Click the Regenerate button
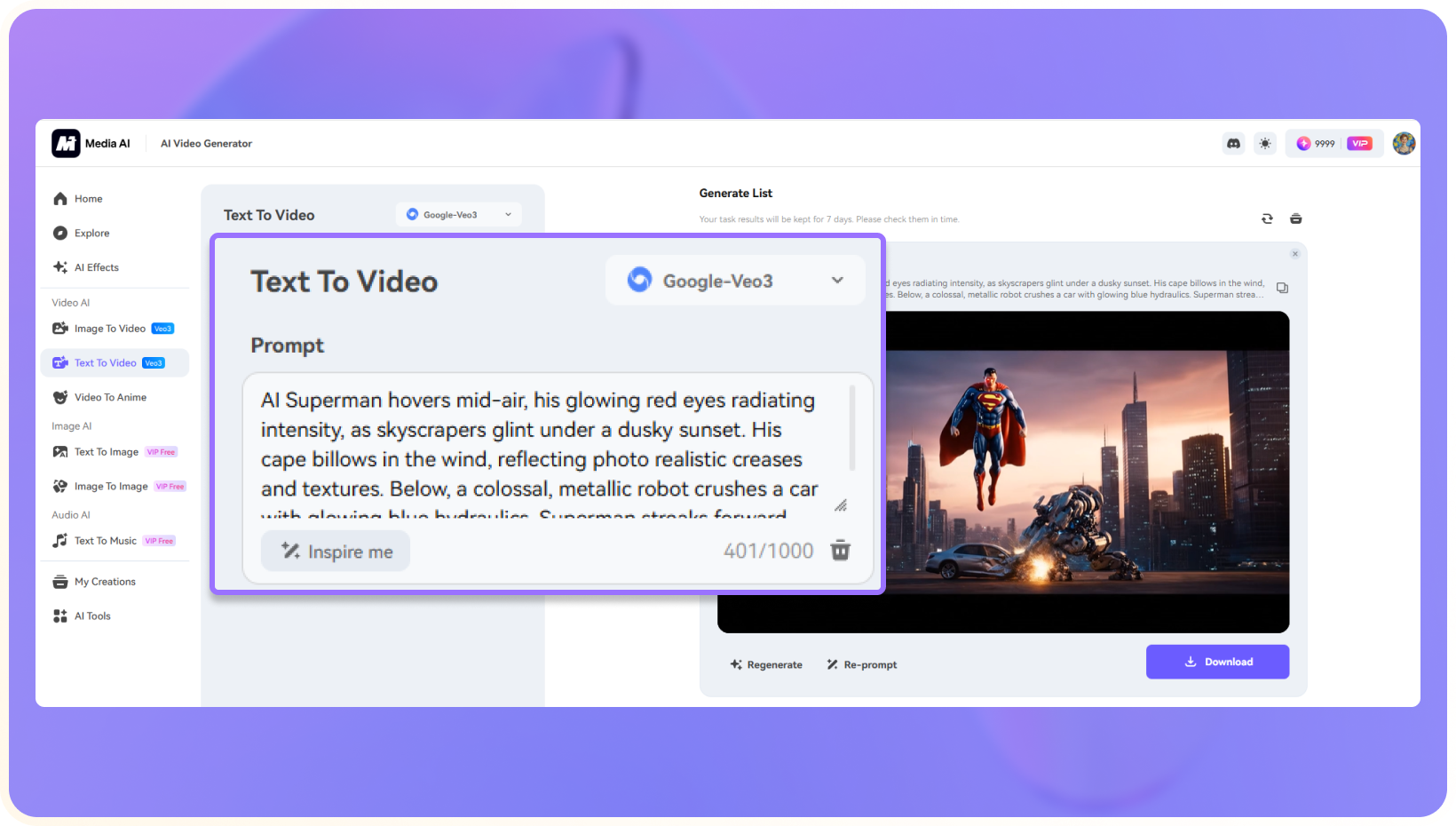Screen dimensions: 1456x826 [x=766, y=664]
